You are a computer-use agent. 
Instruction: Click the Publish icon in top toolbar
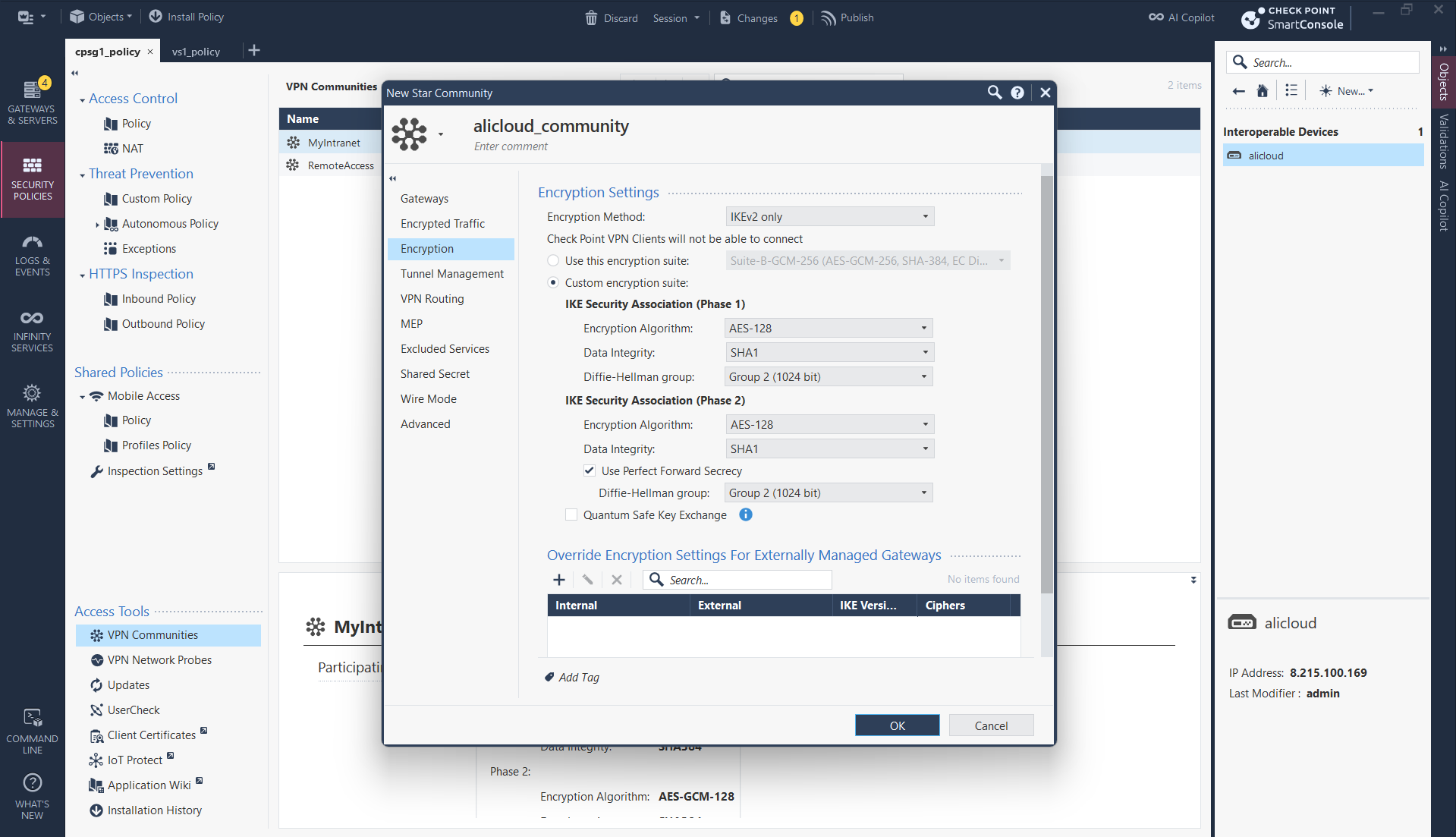[x=829, y=17]
